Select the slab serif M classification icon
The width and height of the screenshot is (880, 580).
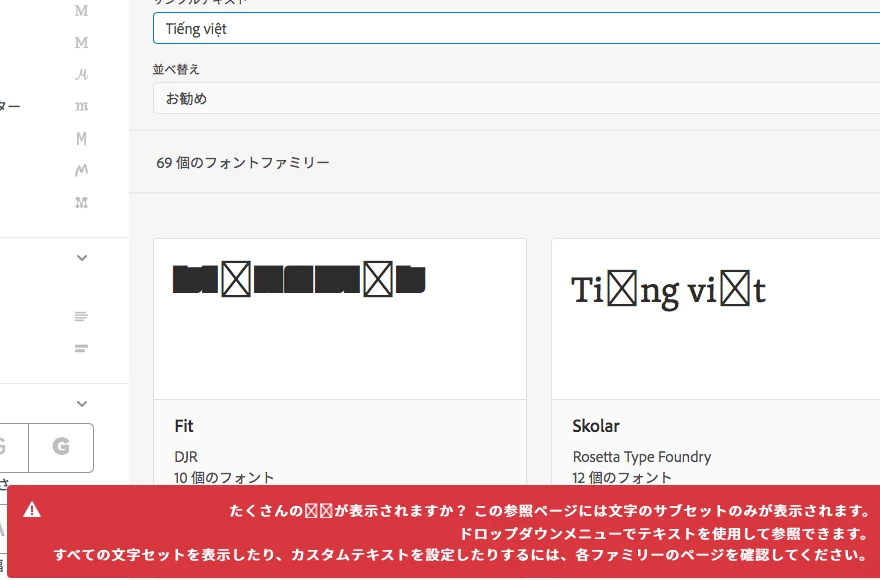coord(81,43)
